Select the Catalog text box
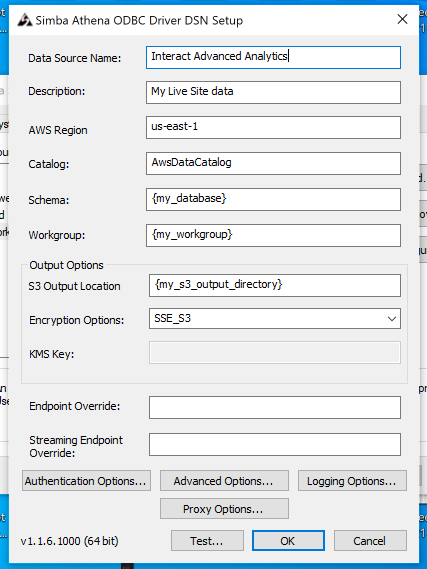The image size is (427, 569). tap(273, 163)
